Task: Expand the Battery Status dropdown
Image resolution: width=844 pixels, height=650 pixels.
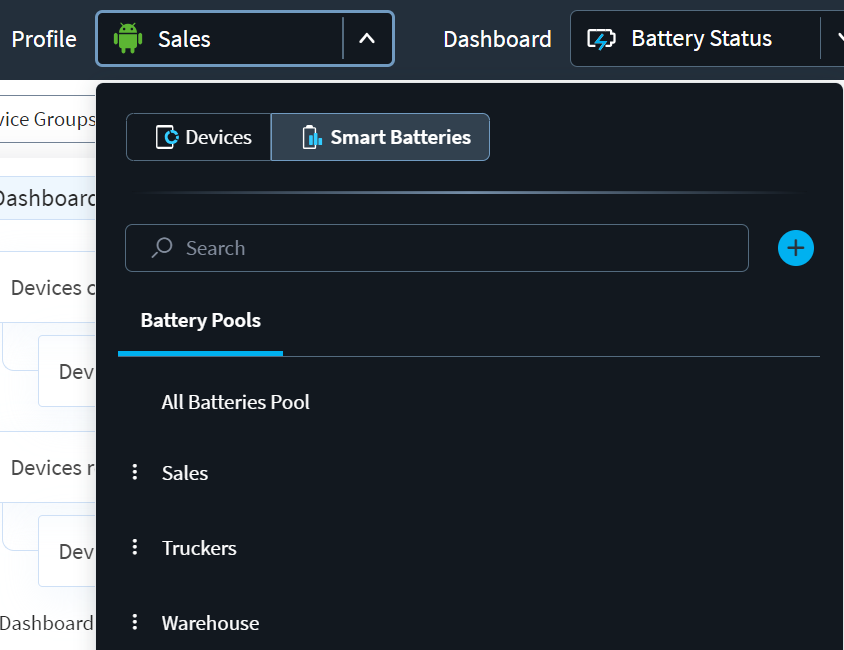Action: 838,38
